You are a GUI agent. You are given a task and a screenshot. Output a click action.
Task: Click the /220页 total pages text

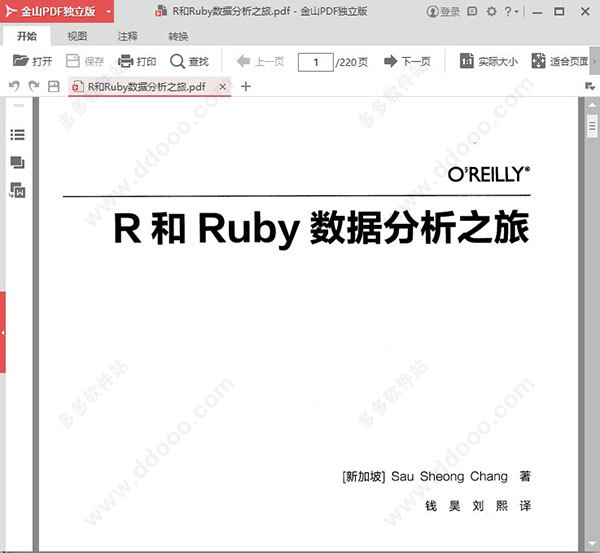(352, 62)
